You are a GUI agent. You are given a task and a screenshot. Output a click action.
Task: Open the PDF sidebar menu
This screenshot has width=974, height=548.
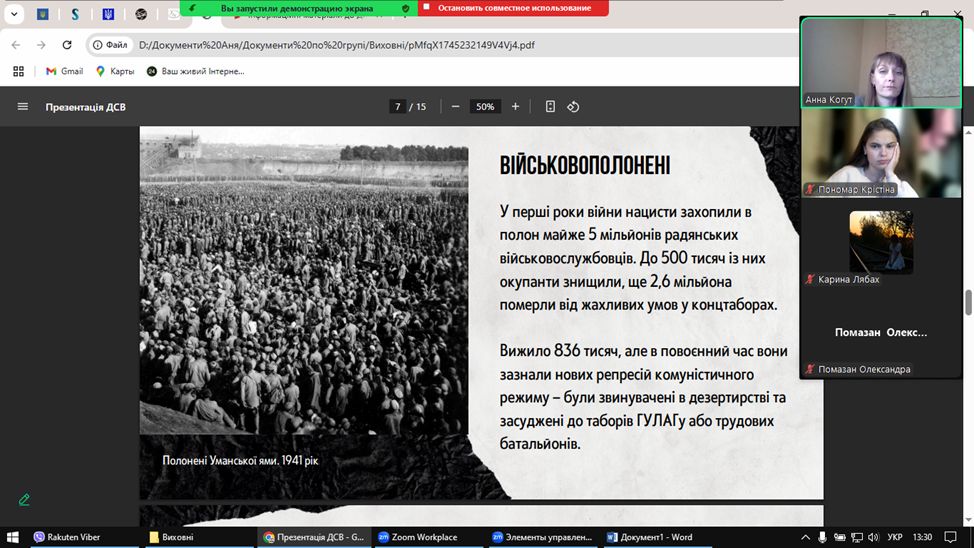click(22, 107)
